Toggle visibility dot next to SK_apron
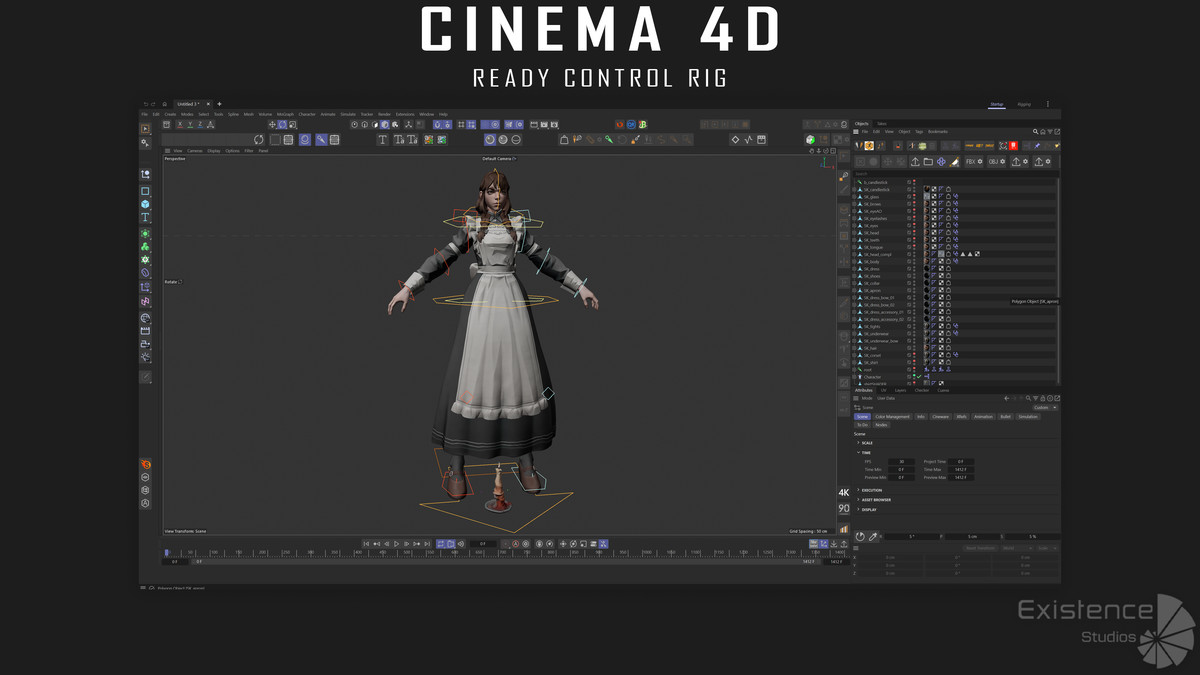 (914, 290)
